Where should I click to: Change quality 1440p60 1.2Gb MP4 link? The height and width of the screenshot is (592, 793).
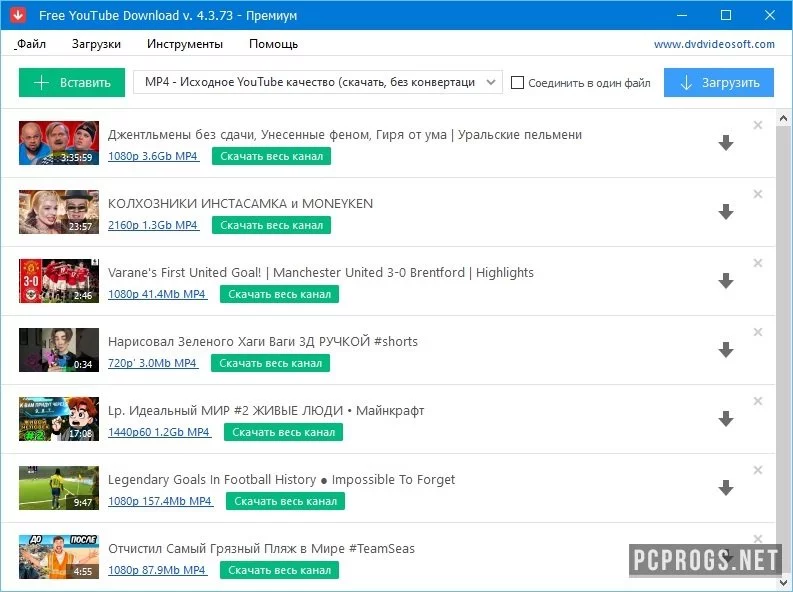point(159,432)
